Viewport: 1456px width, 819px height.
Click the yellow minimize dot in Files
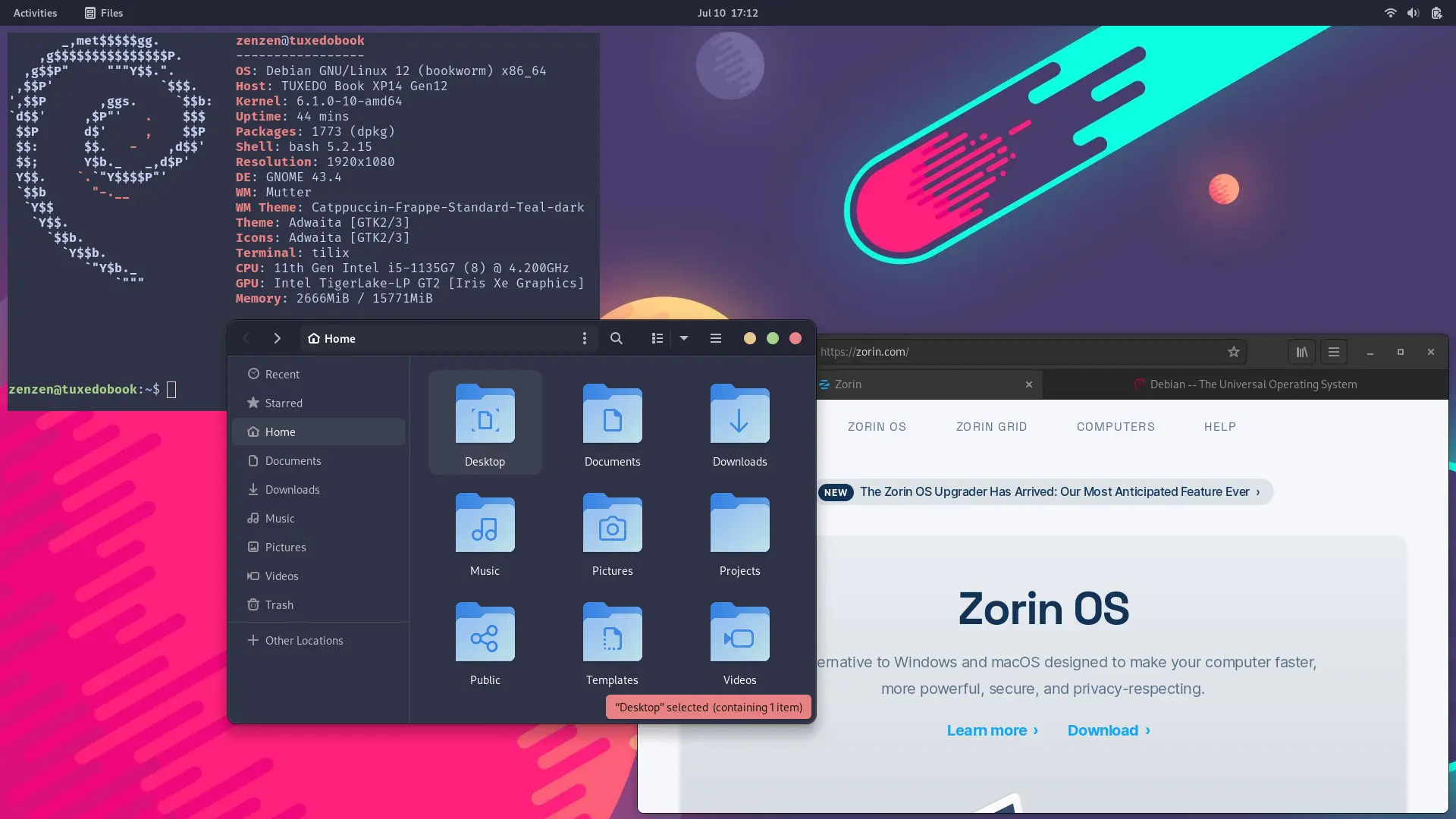click(x=750, y=338)
